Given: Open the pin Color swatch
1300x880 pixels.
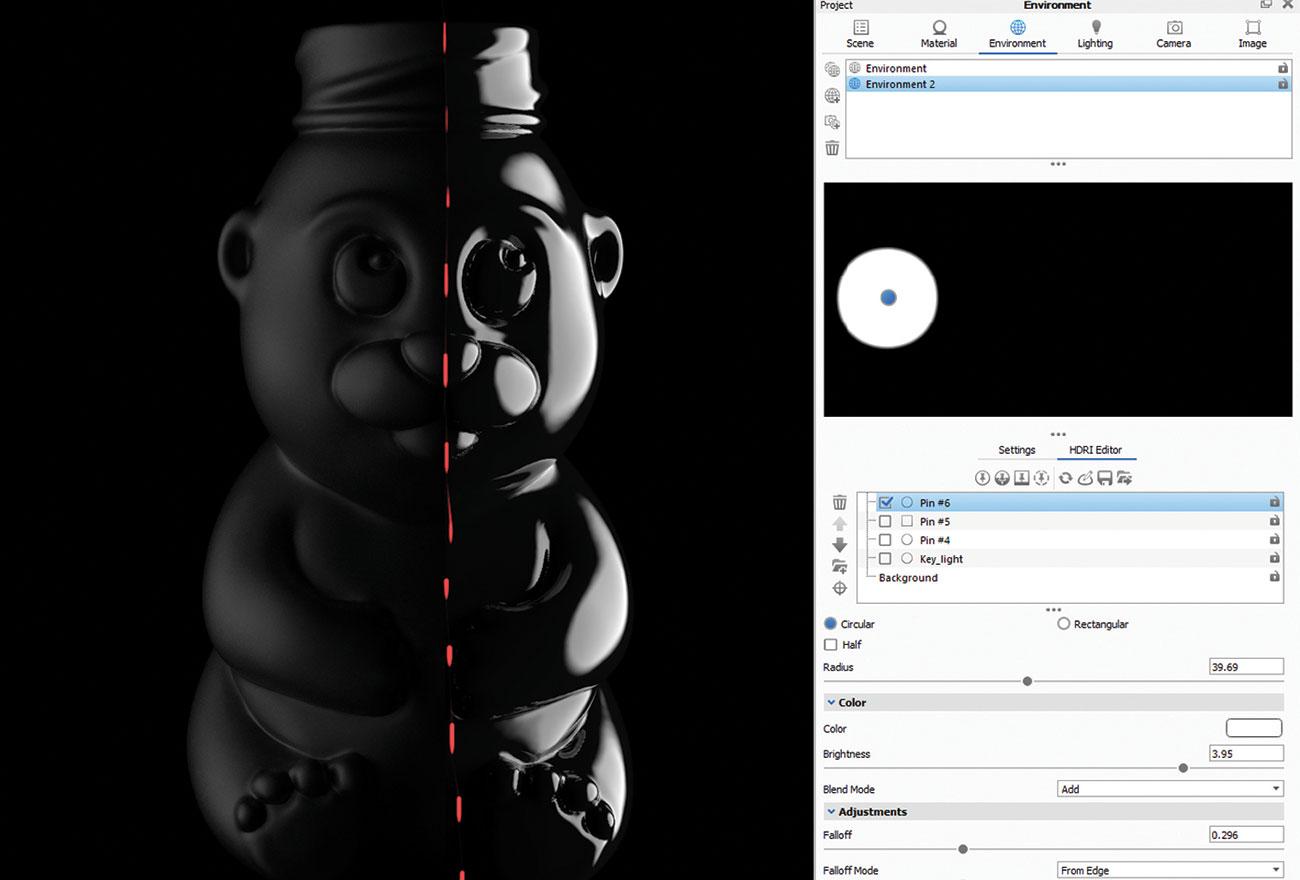Looking at the screenshot, I should pos(1253,727).
